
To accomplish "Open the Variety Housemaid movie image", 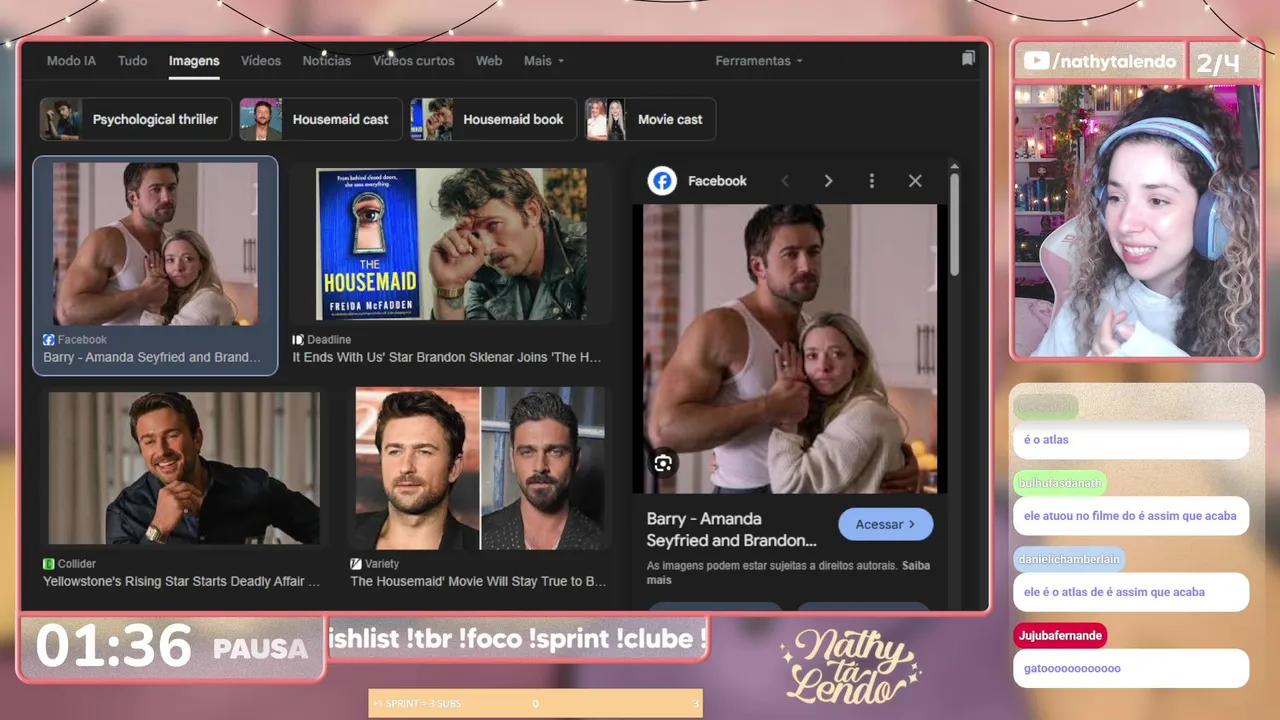I will pyautogui.click(x=480, y=468).
